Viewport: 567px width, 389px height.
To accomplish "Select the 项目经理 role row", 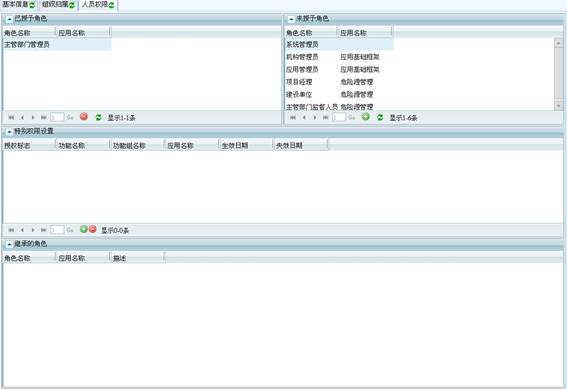I will click(339, 82).
